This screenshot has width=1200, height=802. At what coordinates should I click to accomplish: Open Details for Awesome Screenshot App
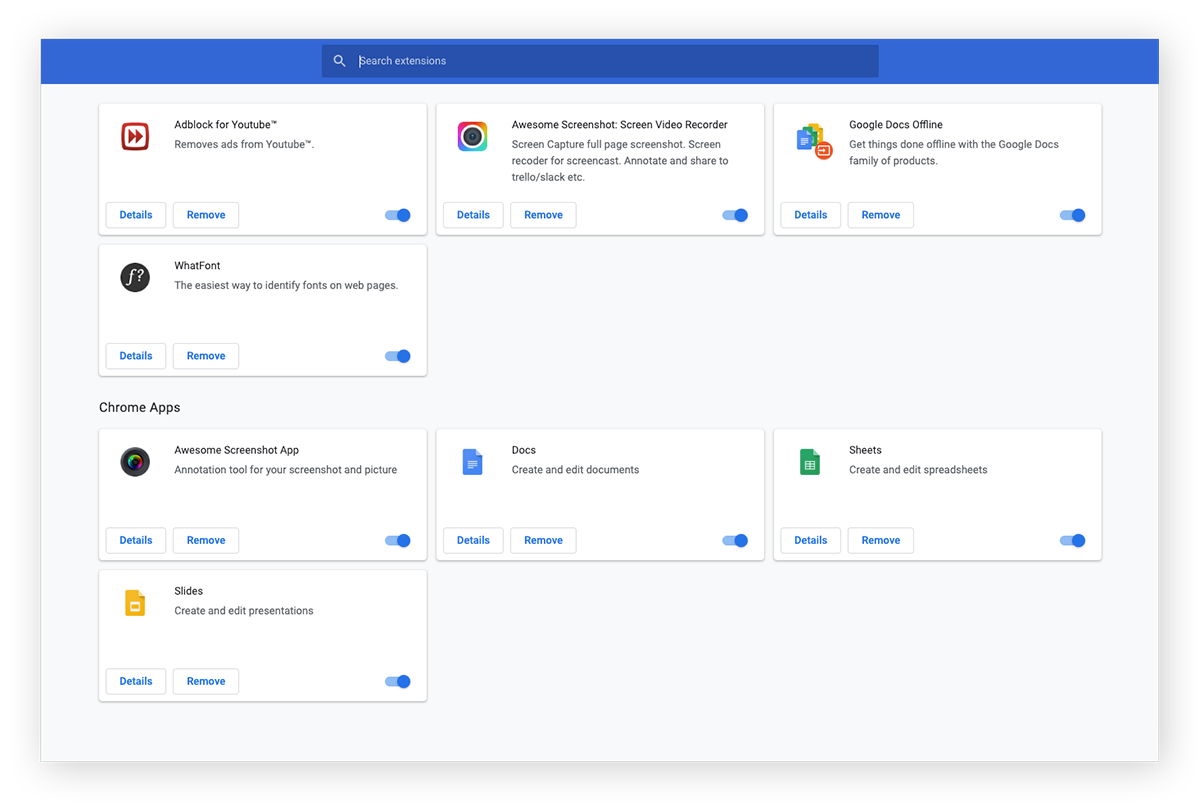pos(136,540)
